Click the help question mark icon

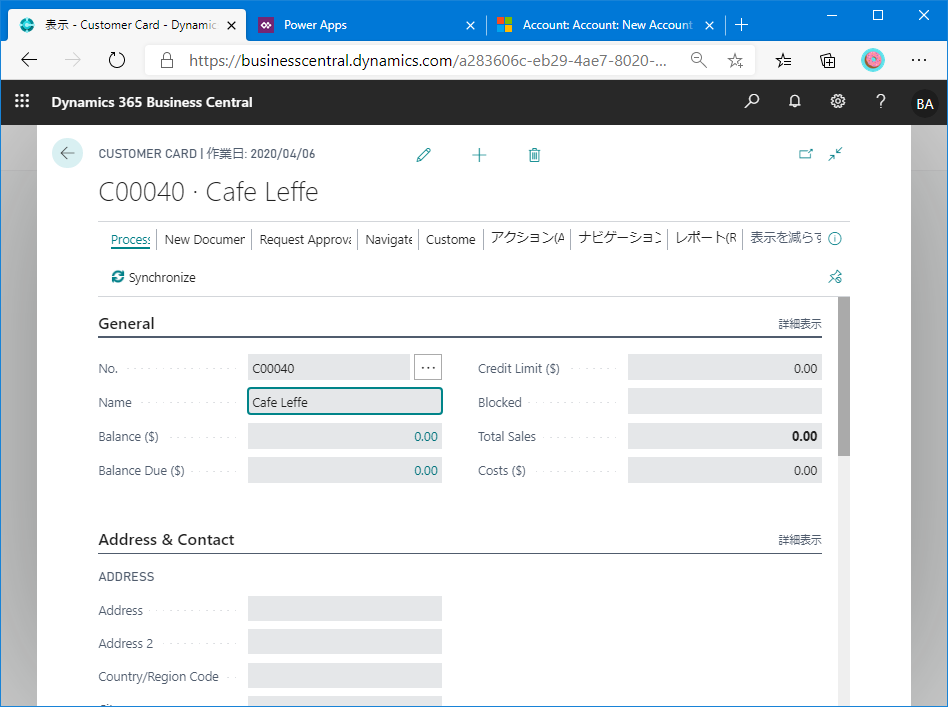[x=880, y=101]
